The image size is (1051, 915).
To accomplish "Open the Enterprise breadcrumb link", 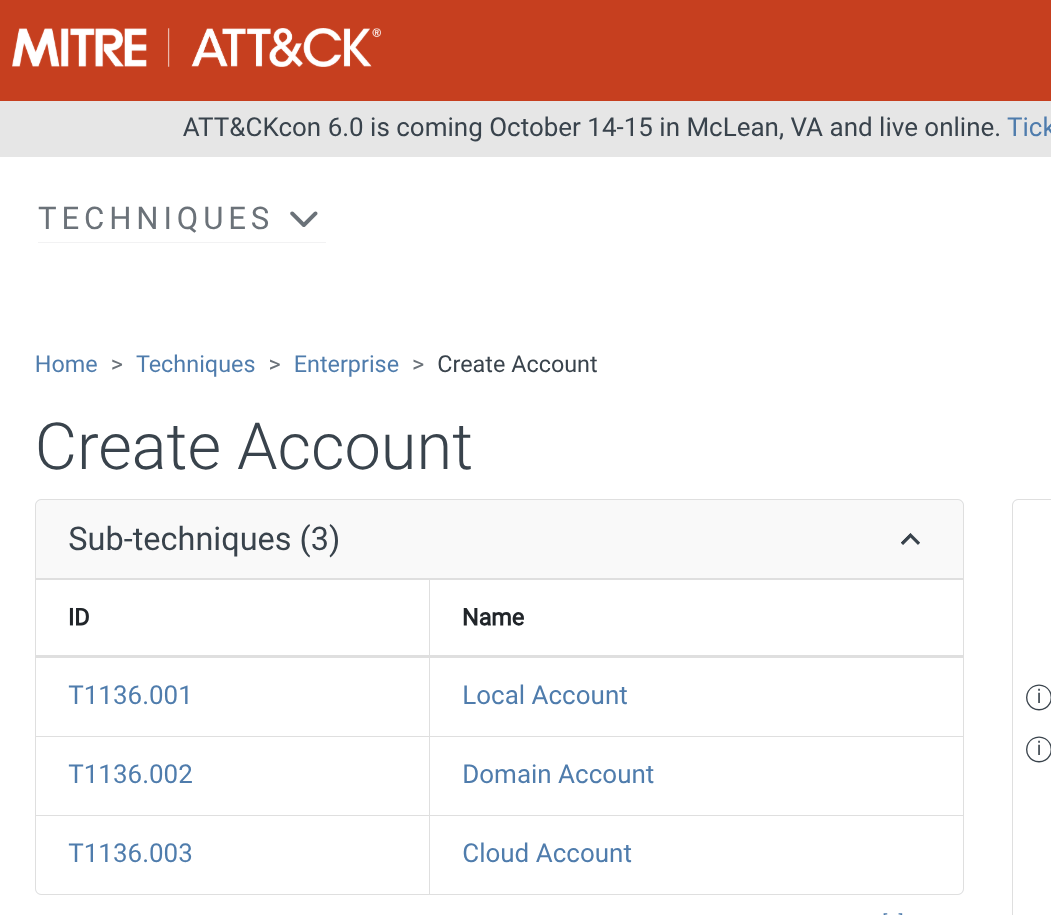I will pyautogui.click(x=346, y=364).
